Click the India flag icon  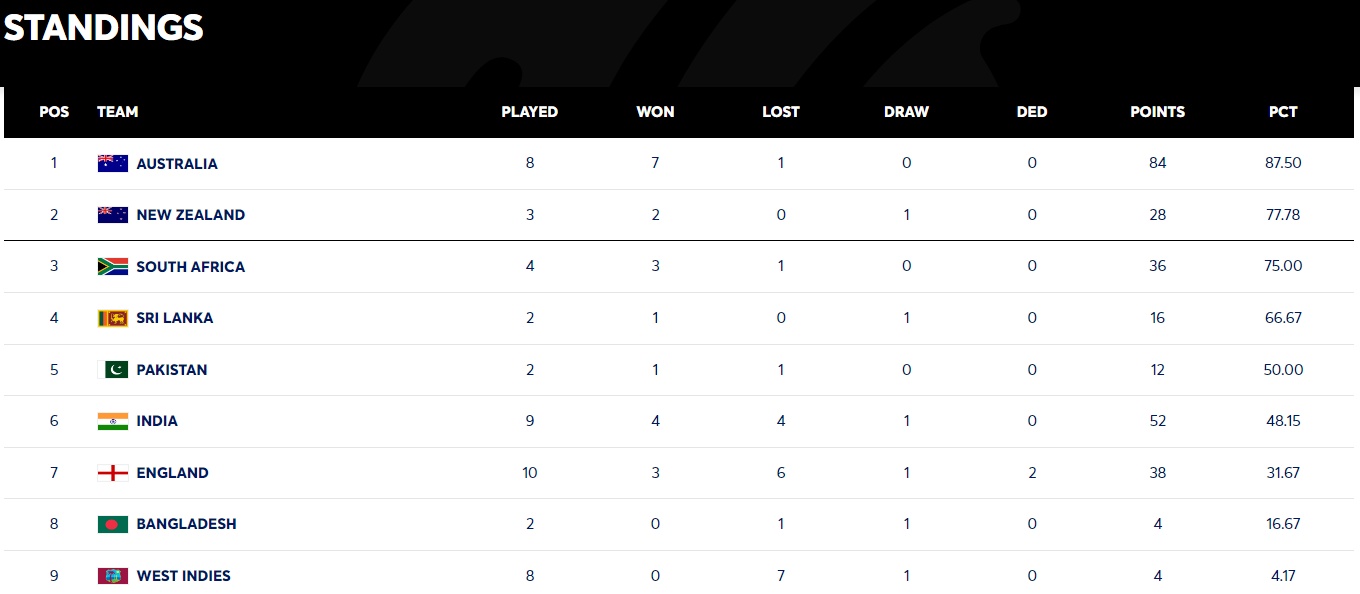(x=112, y=421)
